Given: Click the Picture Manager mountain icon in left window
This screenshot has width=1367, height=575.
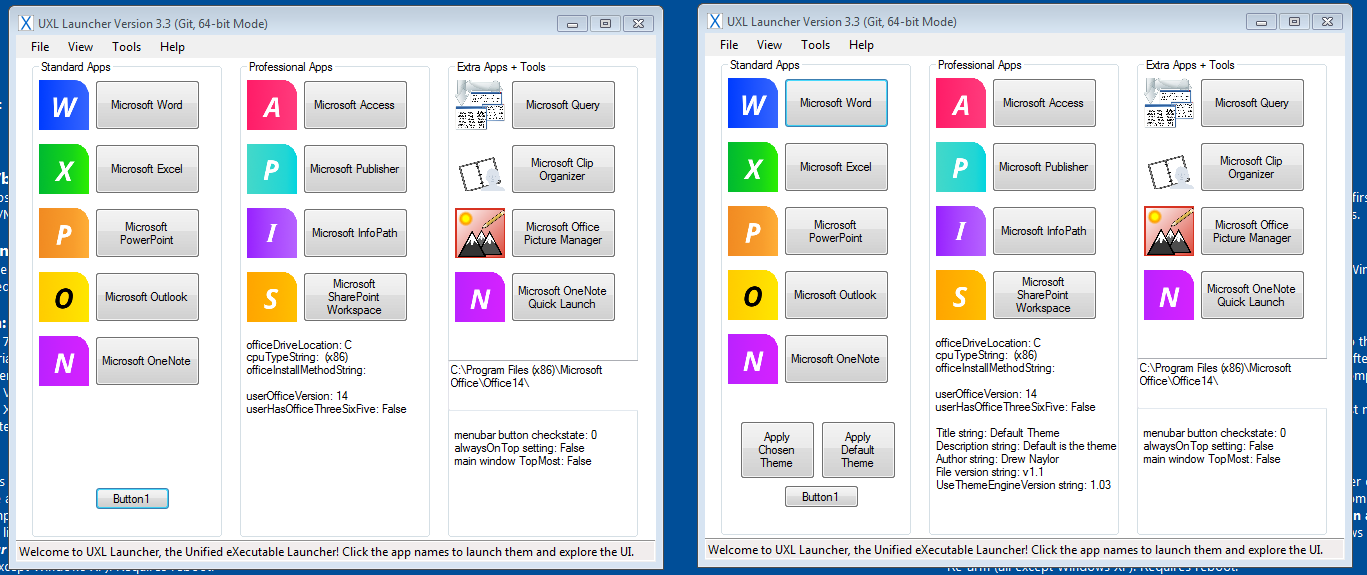Looking at the screenshot, I should click(480, 233).
